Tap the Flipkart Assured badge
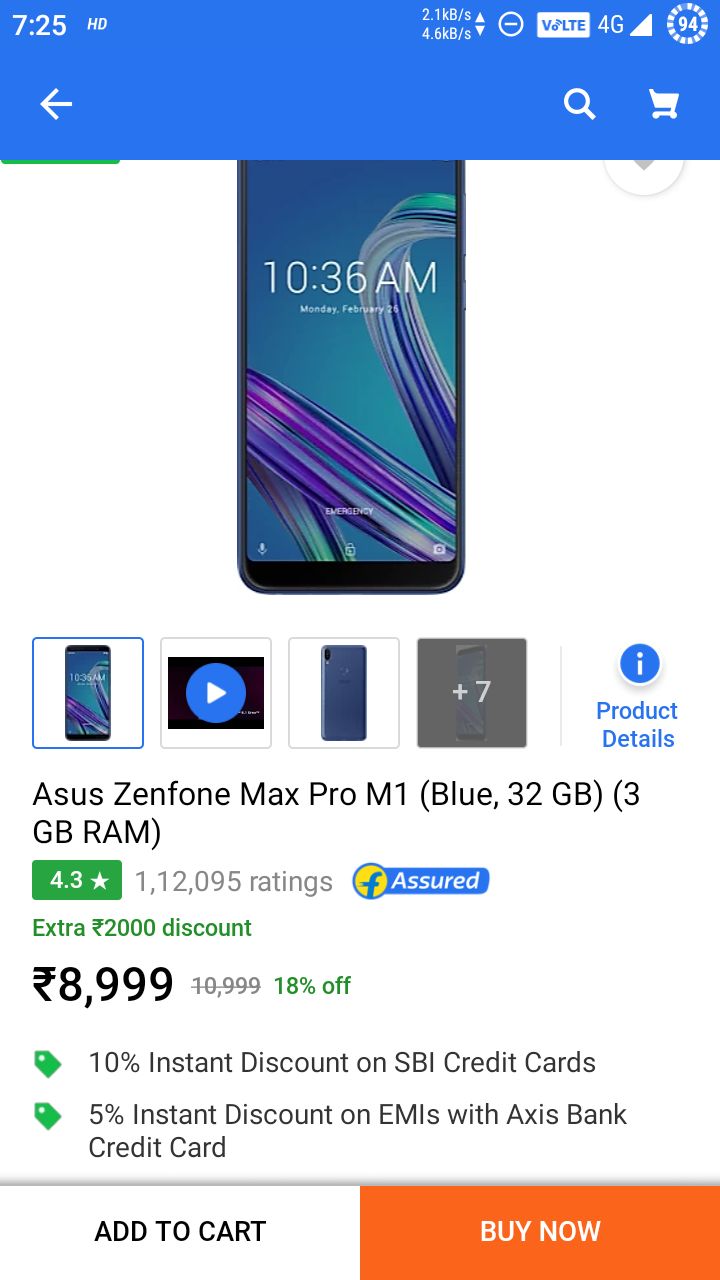The width and height of the screenshot is (720, 1280). pos(421,881)
